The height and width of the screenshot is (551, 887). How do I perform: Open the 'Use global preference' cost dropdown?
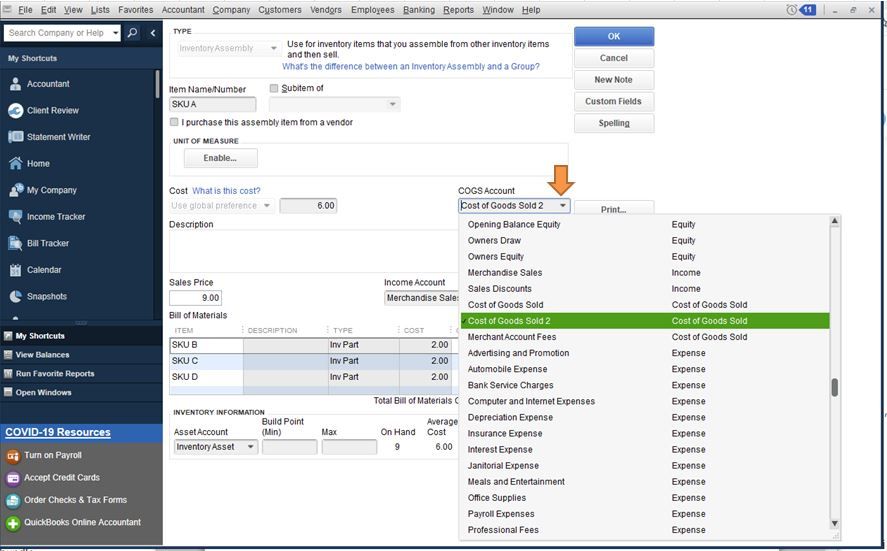[222, 205]
